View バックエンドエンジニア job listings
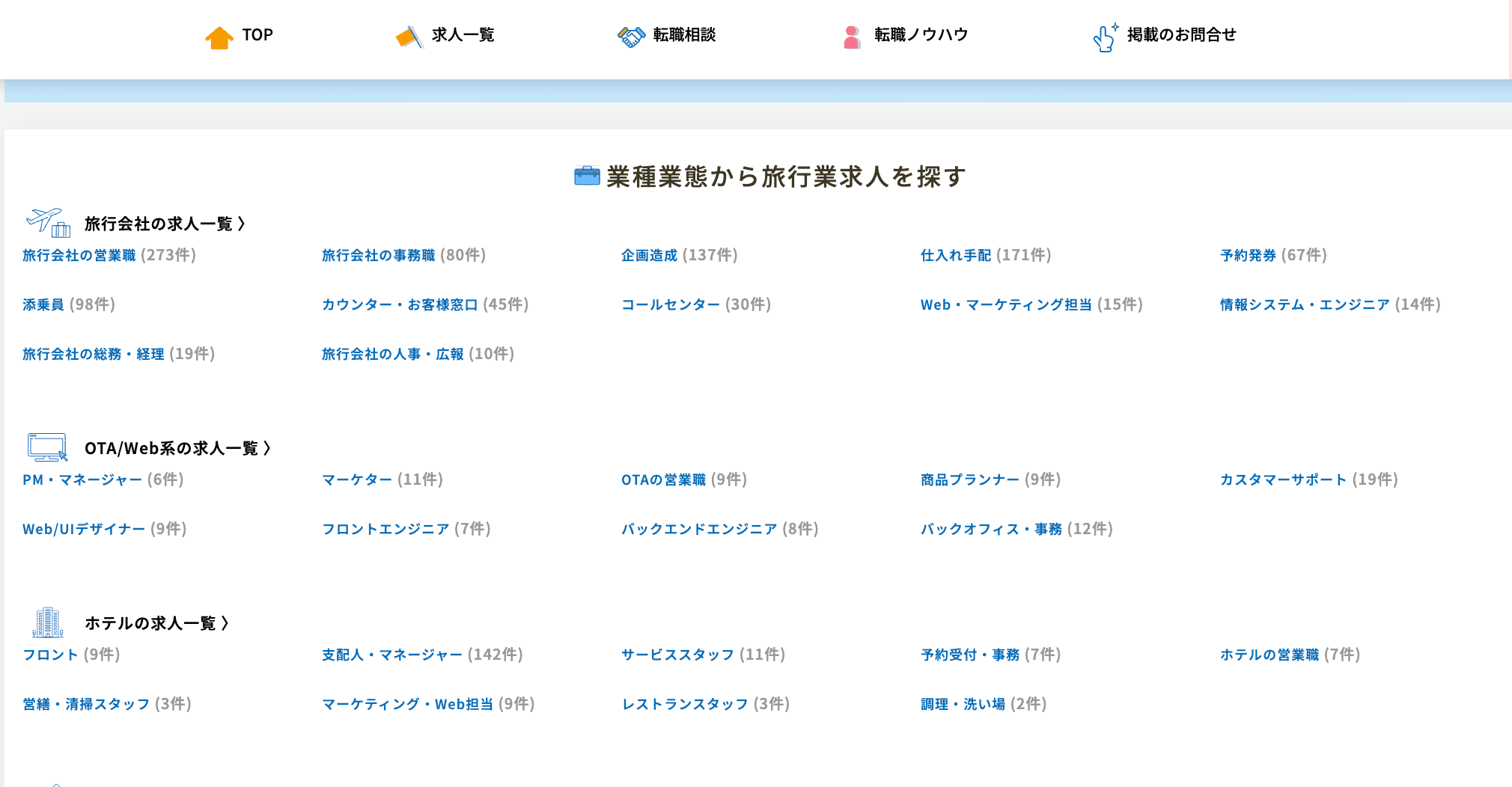The image size is (1512, 787). click(699, 530)
